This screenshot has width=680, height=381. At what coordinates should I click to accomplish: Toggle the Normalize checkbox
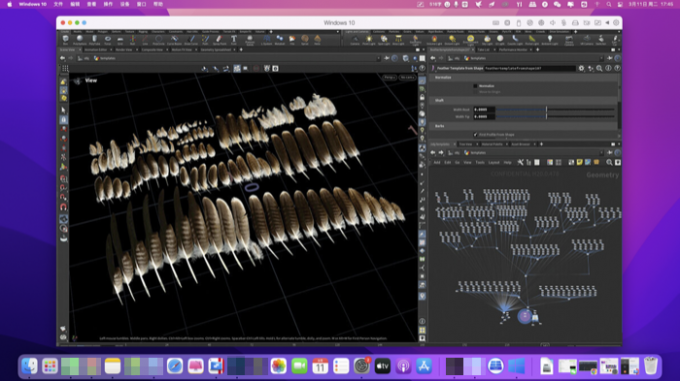click(475, 86)
